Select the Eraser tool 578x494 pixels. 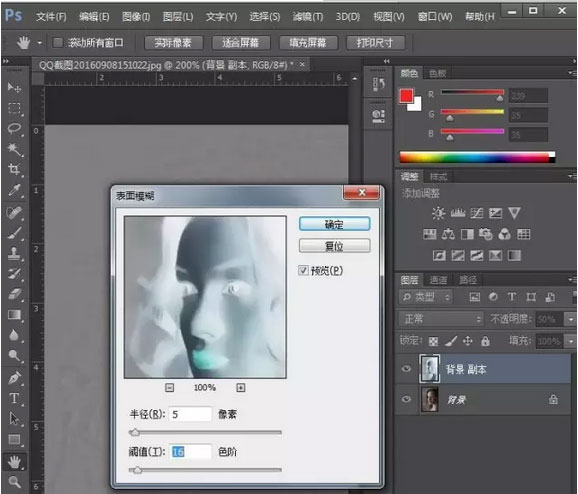[14, 294]
